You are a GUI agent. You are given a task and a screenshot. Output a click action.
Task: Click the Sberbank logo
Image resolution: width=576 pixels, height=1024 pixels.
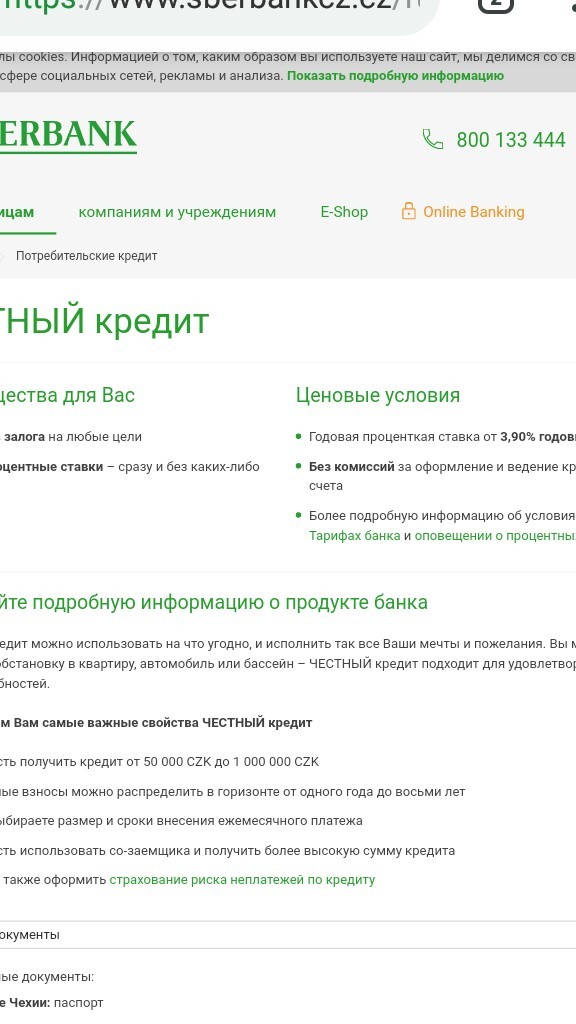tap(68, 135)
